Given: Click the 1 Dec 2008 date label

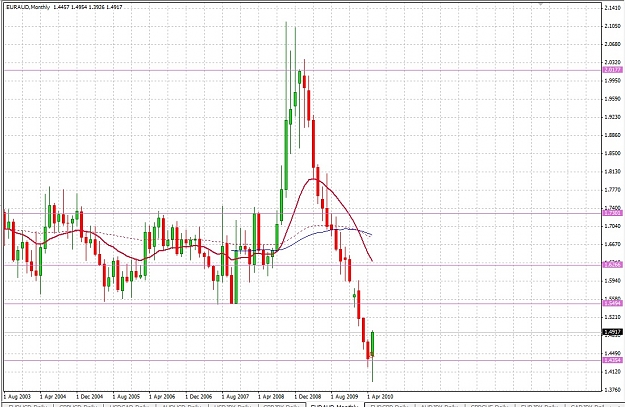Looking at the screenshot, I should click(308, 397).
